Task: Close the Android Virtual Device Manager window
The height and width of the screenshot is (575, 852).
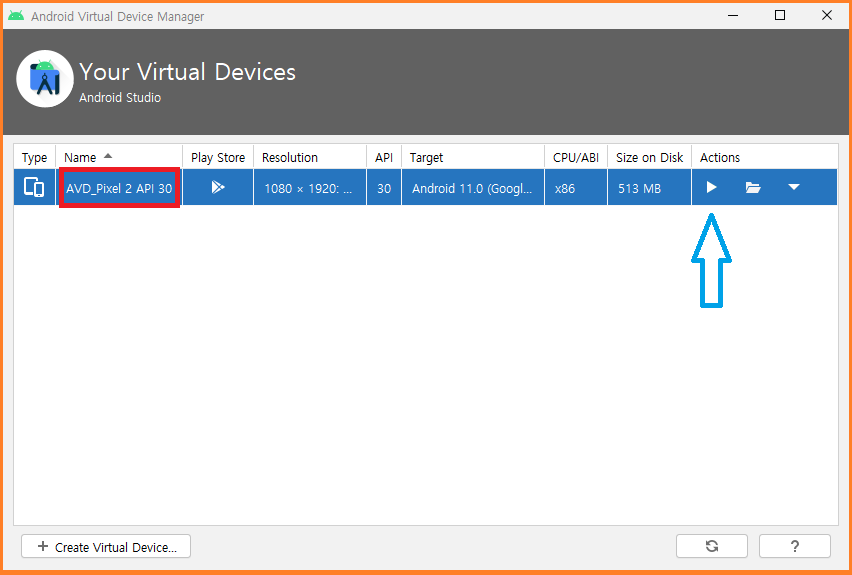Action: point(826,15)
